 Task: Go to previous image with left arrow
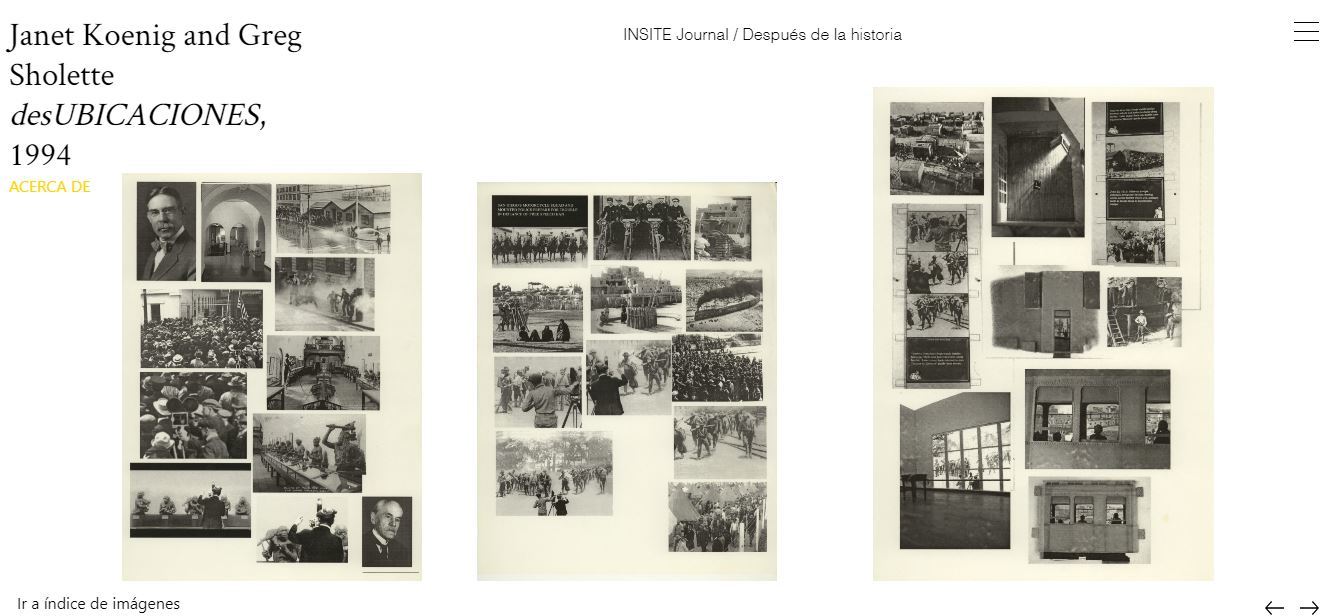point(1274,607)
